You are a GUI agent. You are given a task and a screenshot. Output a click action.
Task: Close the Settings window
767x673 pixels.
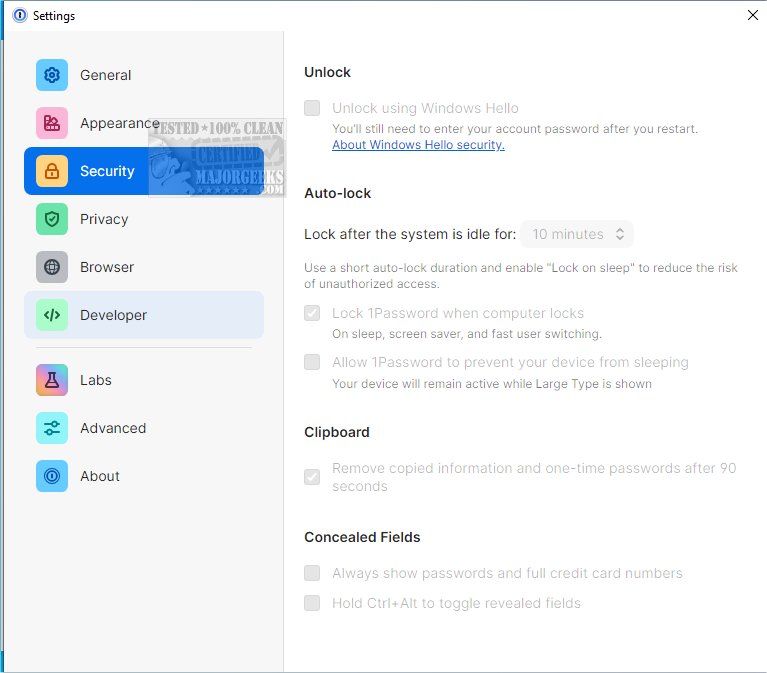(753, 15)
